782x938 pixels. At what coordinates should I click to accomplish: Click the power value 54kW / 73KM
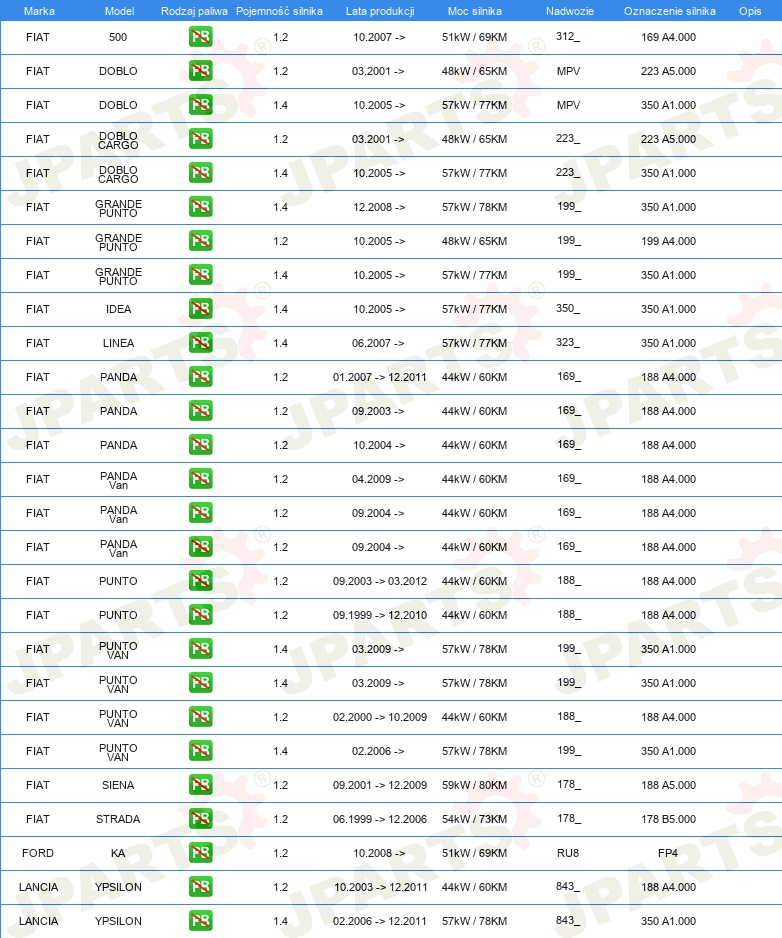pos(474,819)
